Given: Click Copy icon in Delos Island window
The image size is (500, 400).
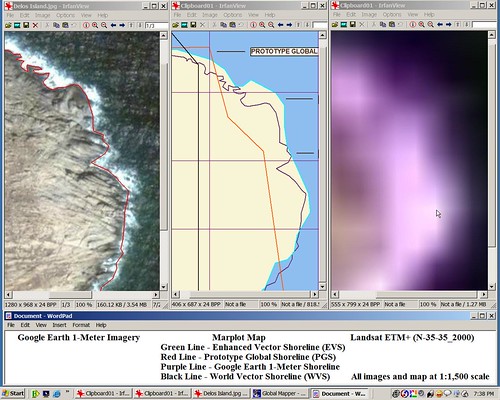Looking at the screenshot, I should tap(56, 25).
